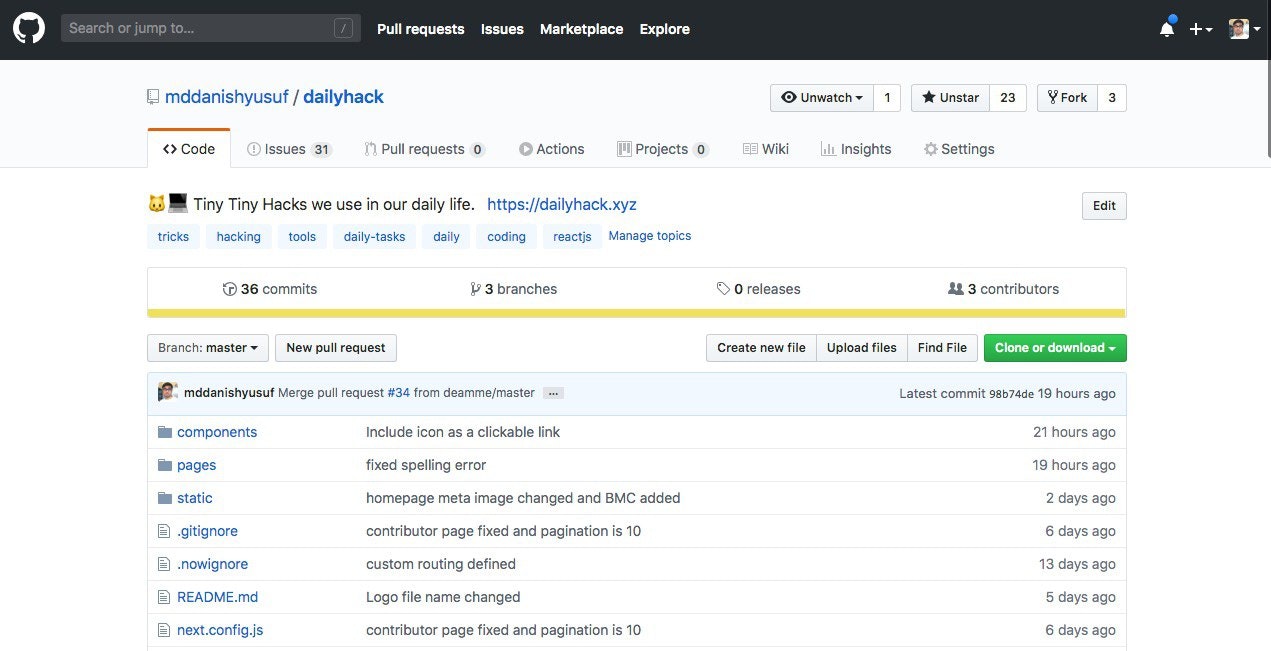Image resolution: width=1271 pixels, height=651 pixels.
Task: Switch to the Actions tab
Action: (x=551, y=149)
